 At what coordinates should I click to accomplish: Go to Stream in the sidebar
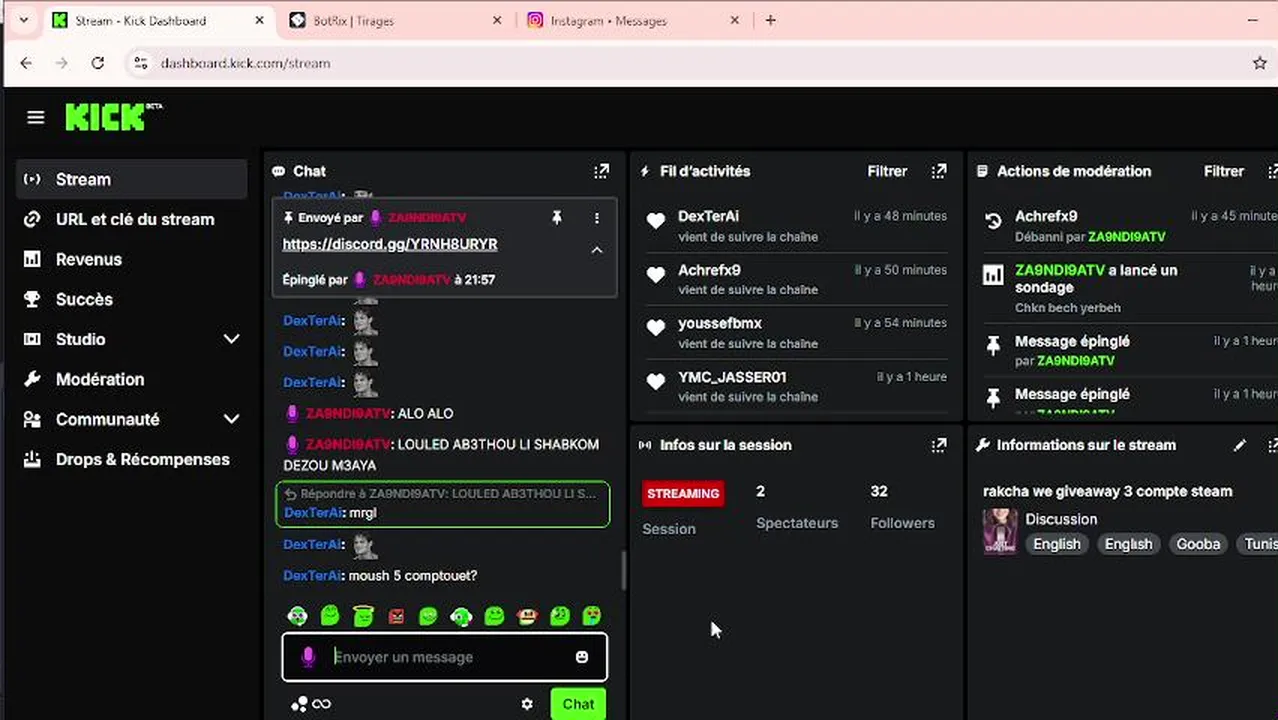click(132, 179)
